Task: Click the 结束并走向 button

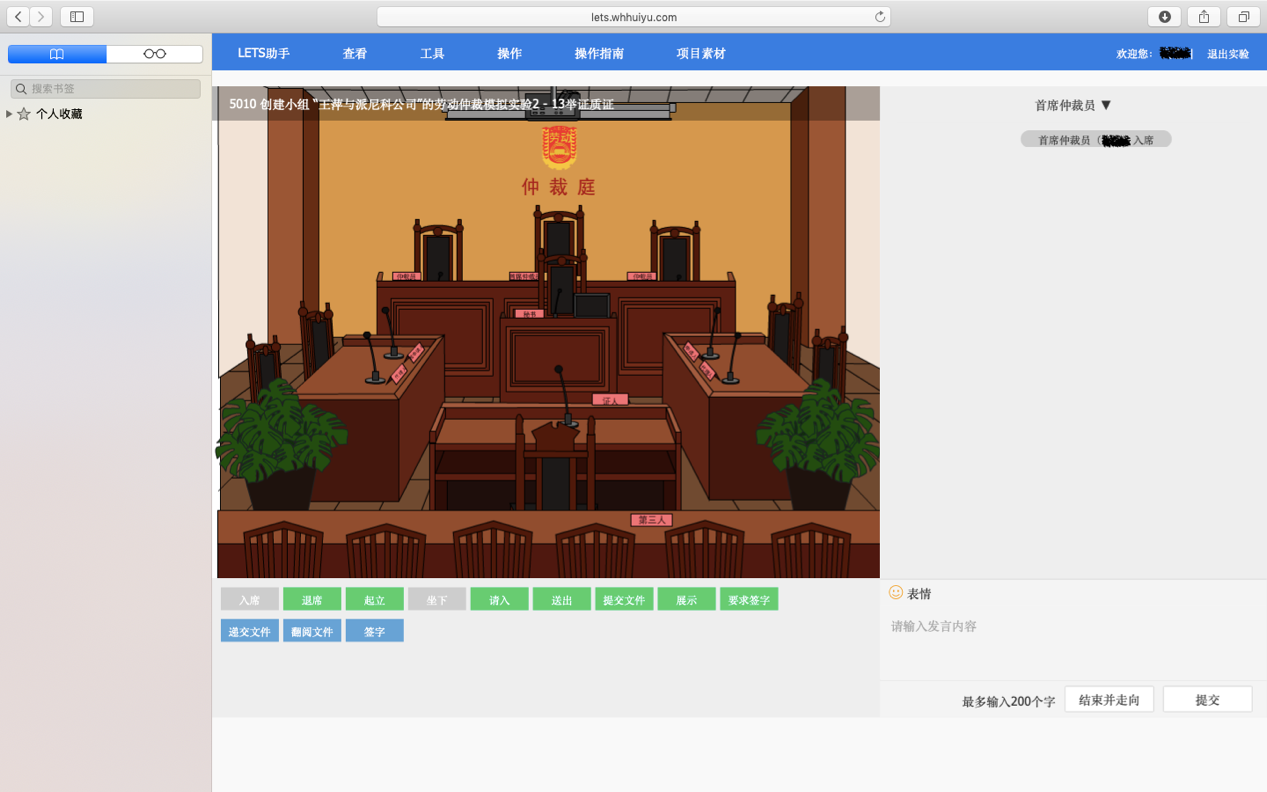Action: (1109, 700)
